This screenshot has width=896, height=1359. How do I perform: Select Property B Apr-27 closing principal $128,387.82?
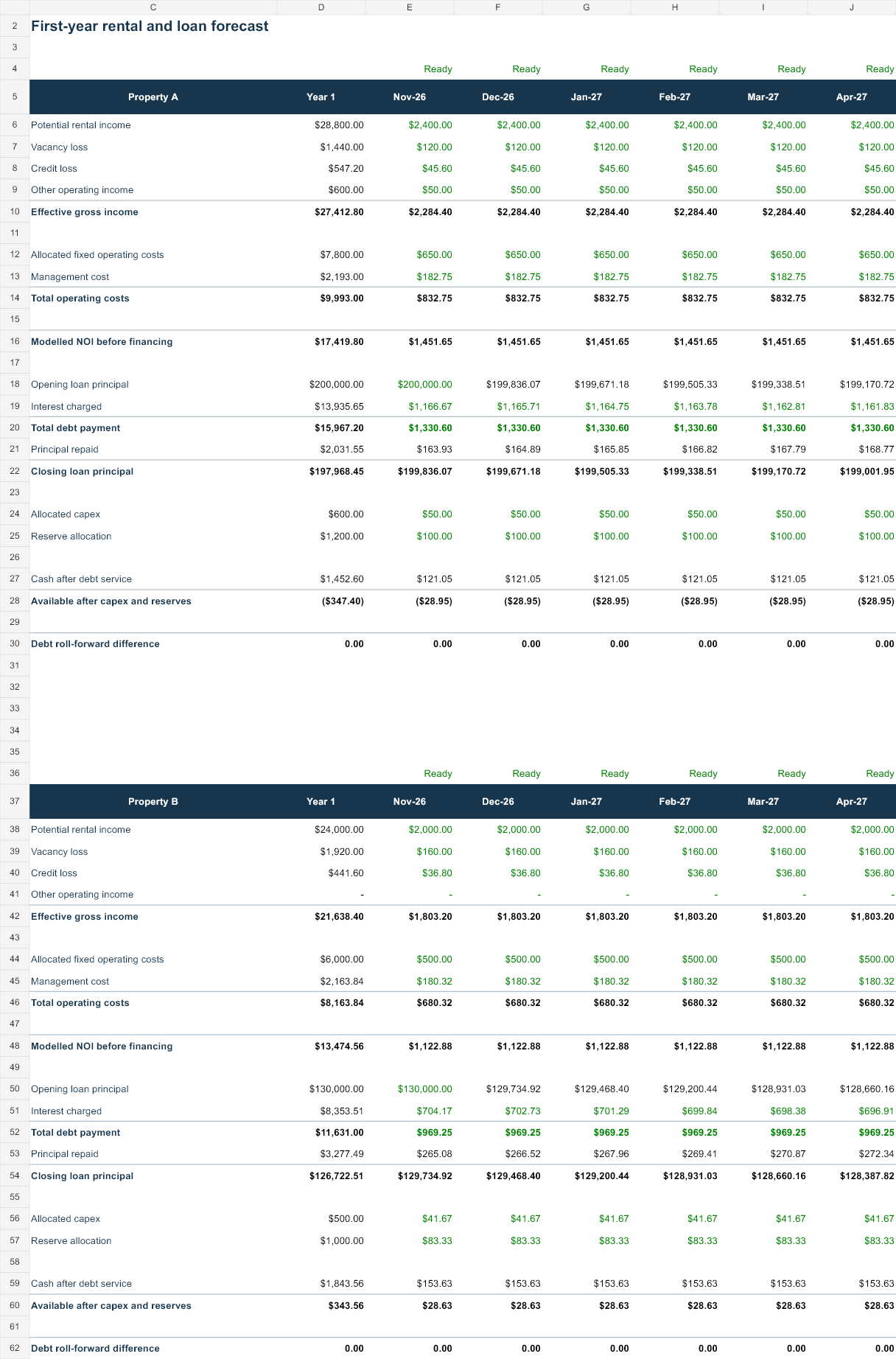click(x=867, y=1176)
